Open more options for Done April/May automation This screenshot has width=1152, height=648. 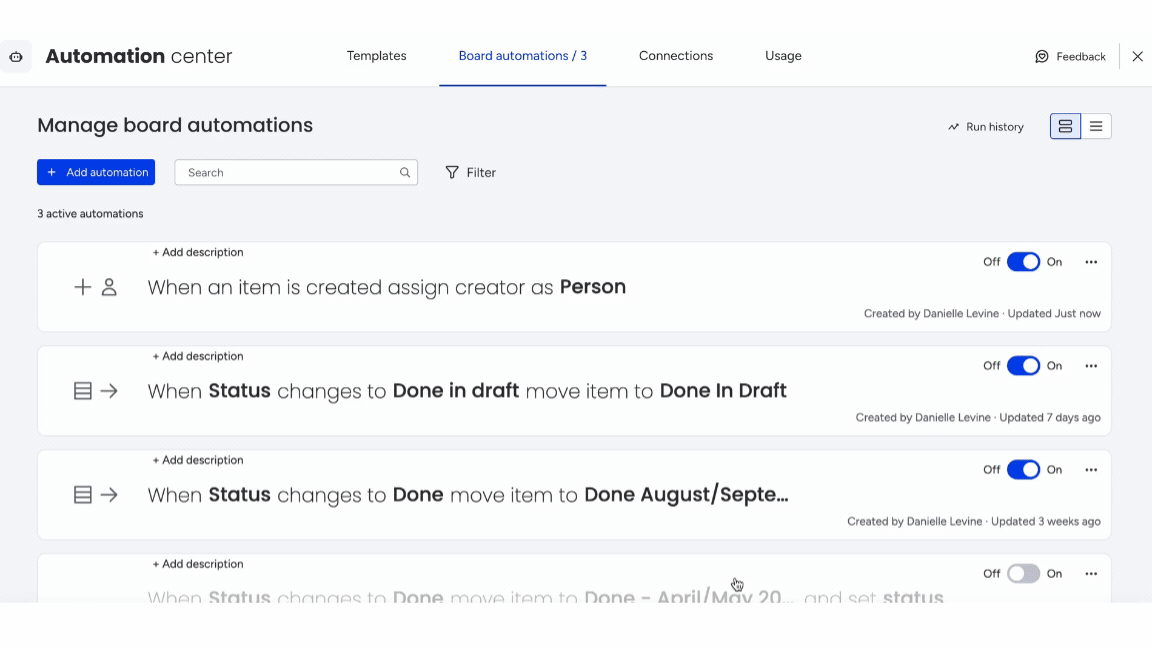point(1091,574)
